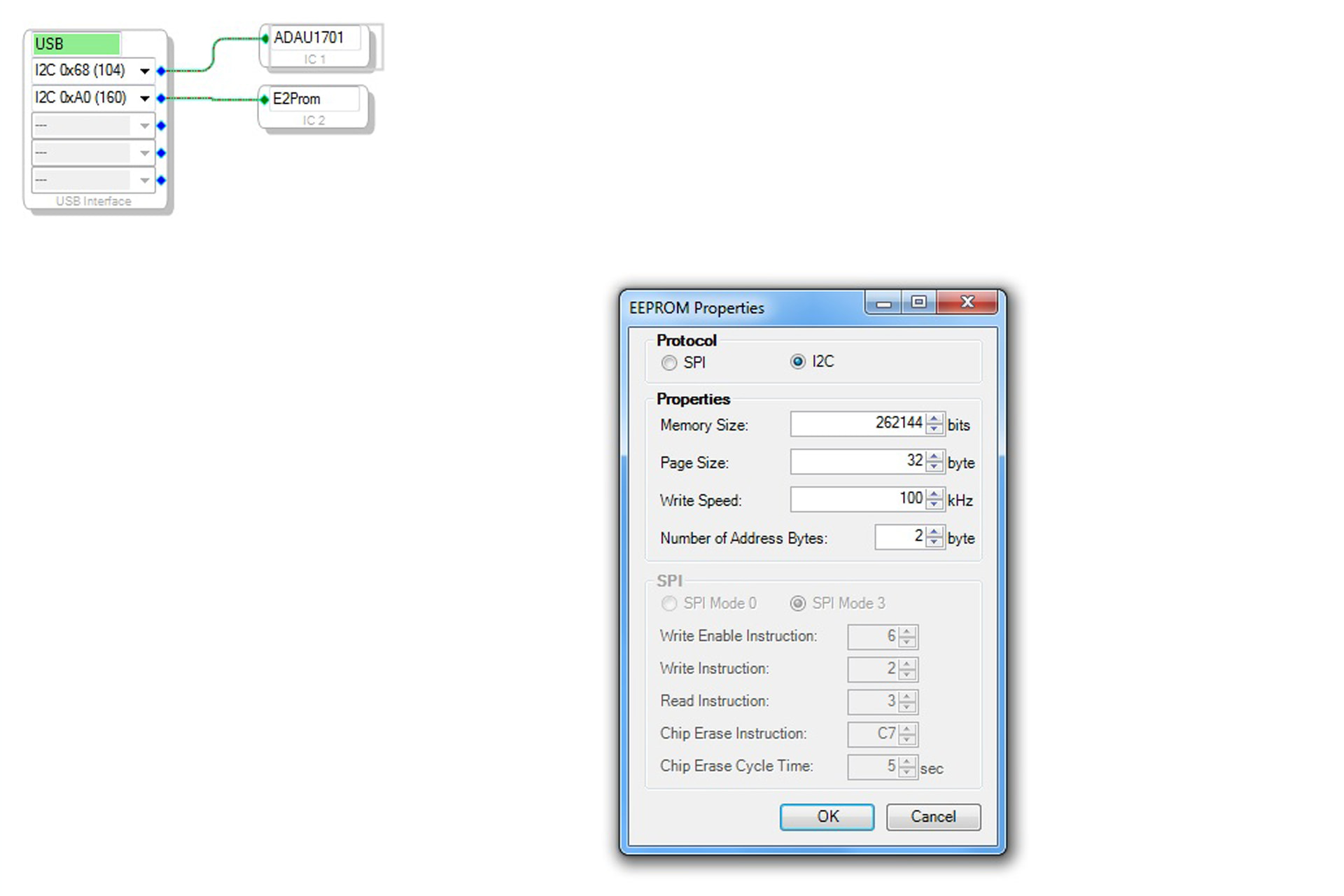Click blue pin of the last USB row

[x=161, y=181]
